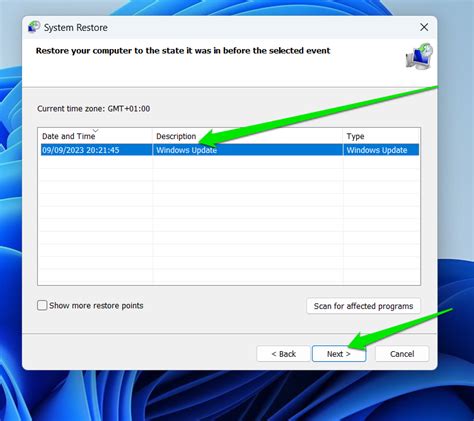Click the Current time zone label
This screenshot has height=421, width=474.
click(94, 109)
